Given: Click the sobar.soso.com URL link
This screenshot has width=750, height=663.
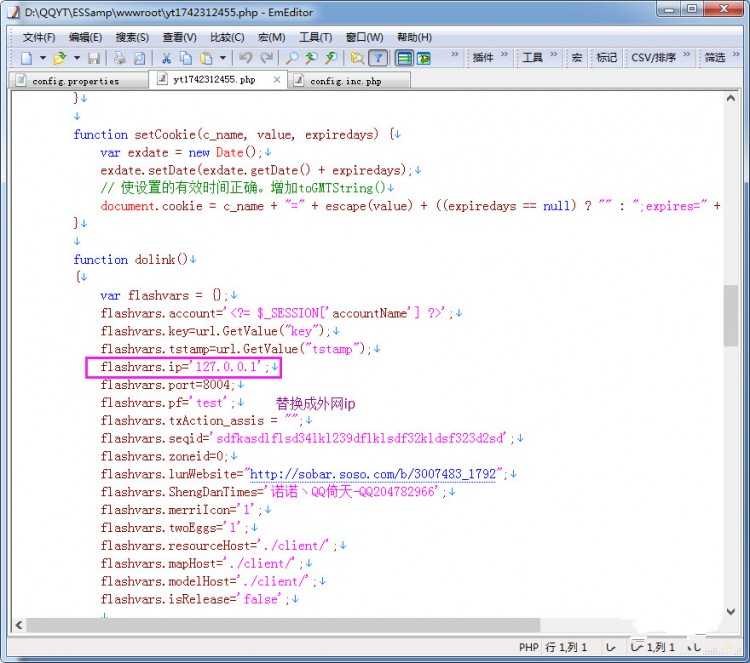Looking at the screenshot, I should tap(371, 474).
